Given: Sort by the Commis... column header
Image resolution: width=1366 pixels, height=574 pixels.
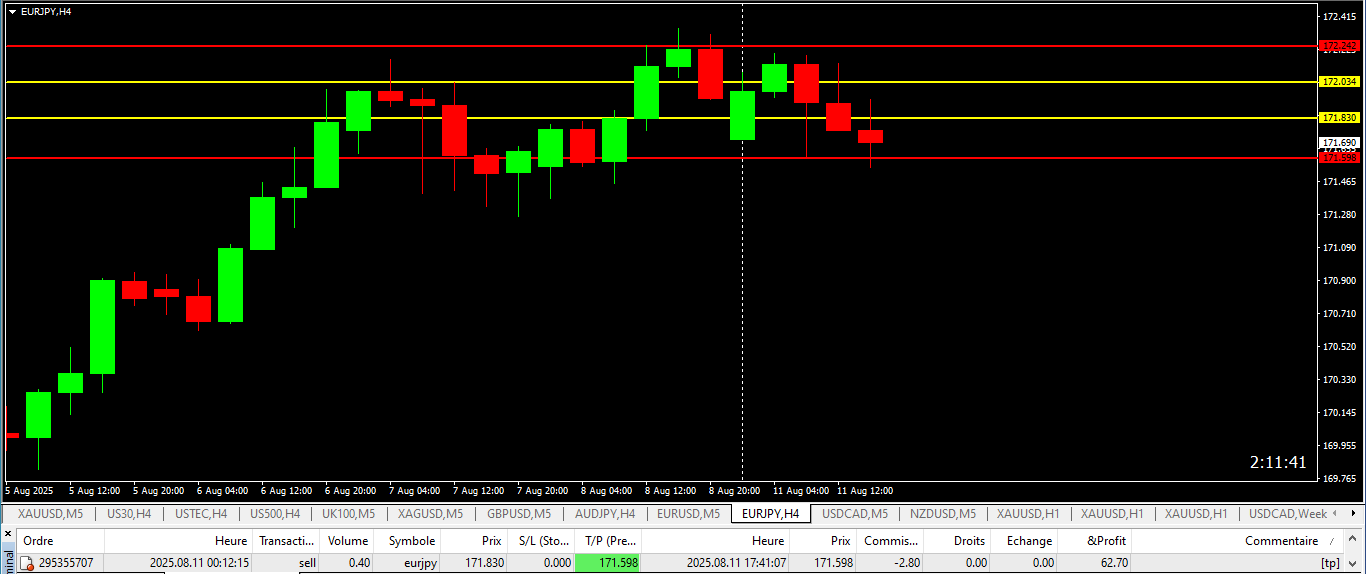Looking at the screenshot, I should (890, 541).
